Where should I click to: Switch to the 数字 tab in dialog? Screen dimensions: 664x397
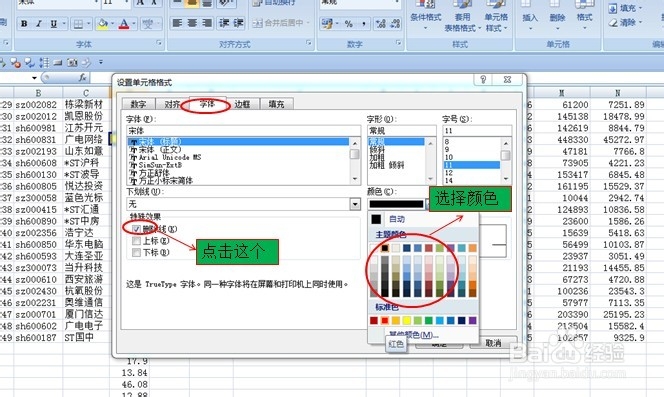coord(138,104)
